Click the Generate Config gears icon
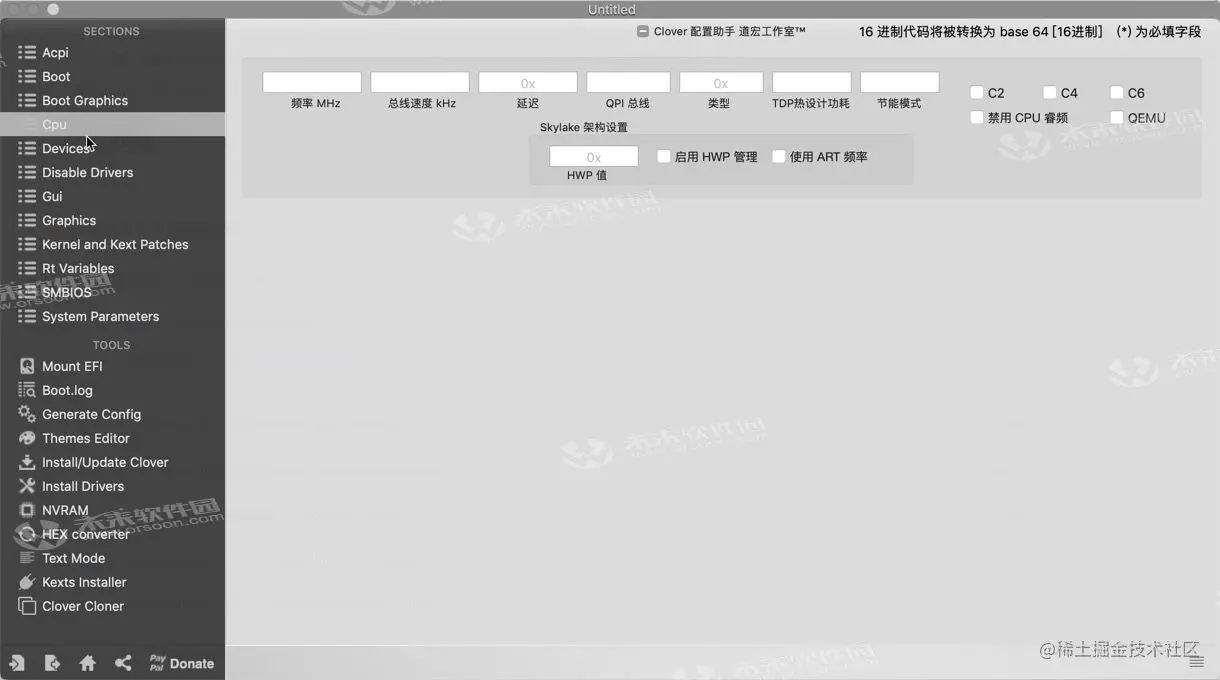The image size is (1220, 680). (x=27, y=414)
